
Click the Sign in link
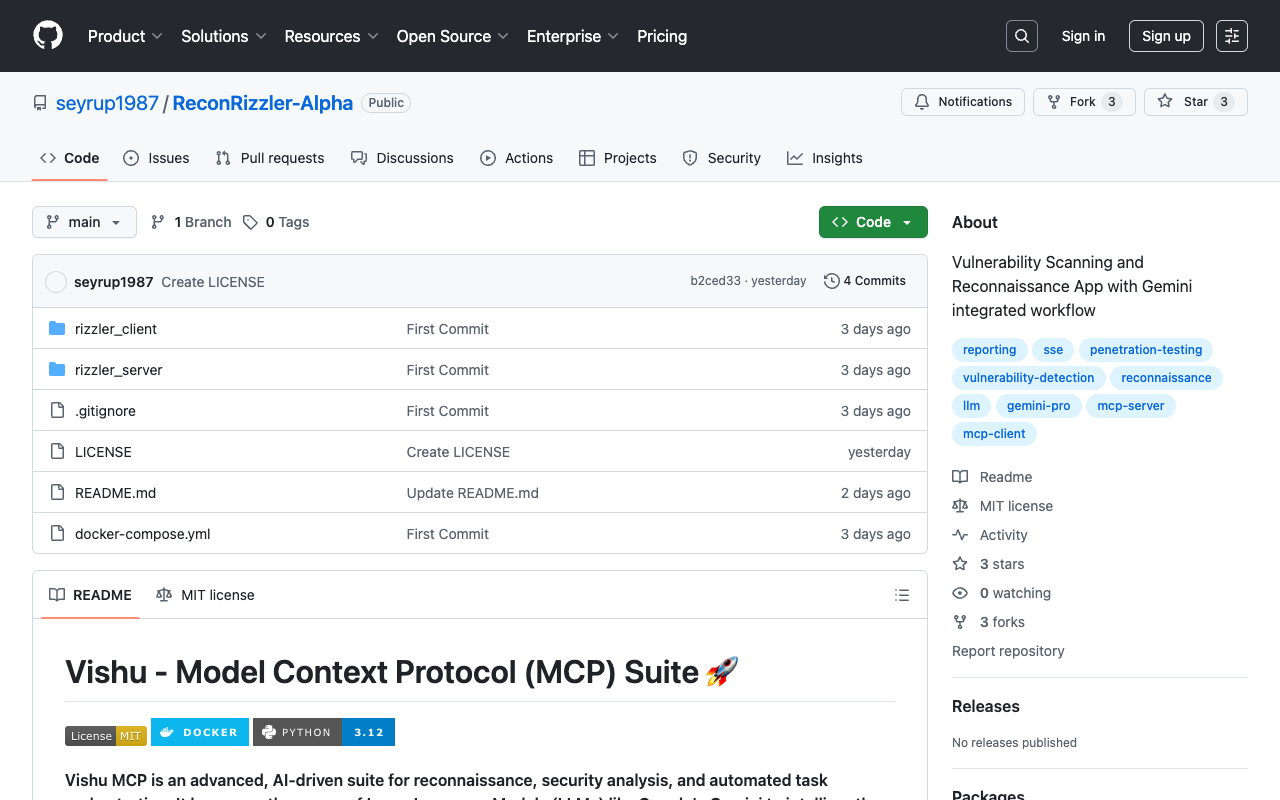point(1083,36)
